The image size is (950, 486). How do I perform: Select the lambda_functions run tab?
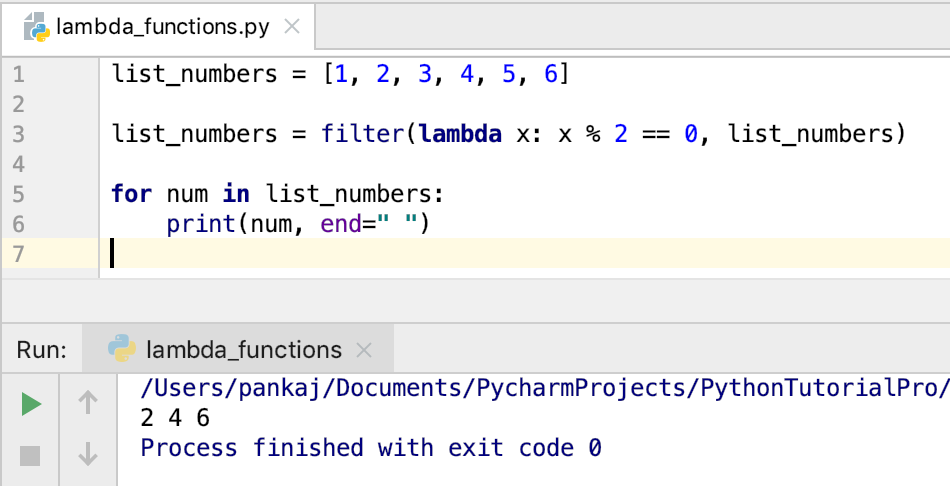(x=238, y=350)
